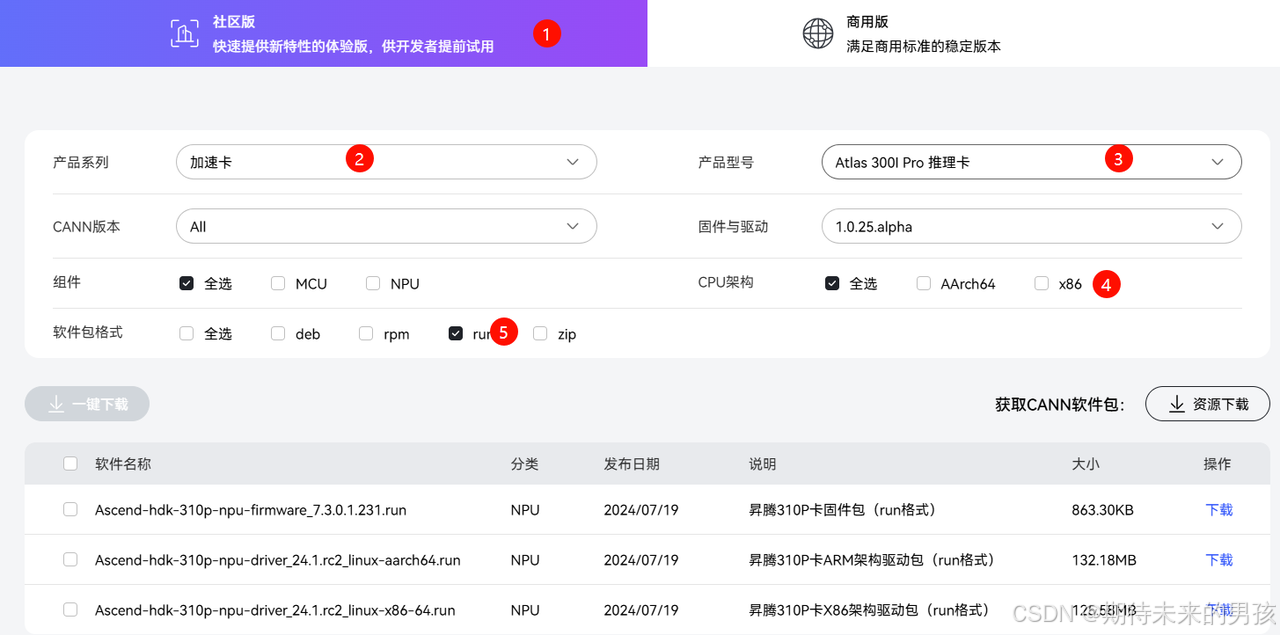
Task: Open the CANN版本 dropdown showing All
Action: 386,227
